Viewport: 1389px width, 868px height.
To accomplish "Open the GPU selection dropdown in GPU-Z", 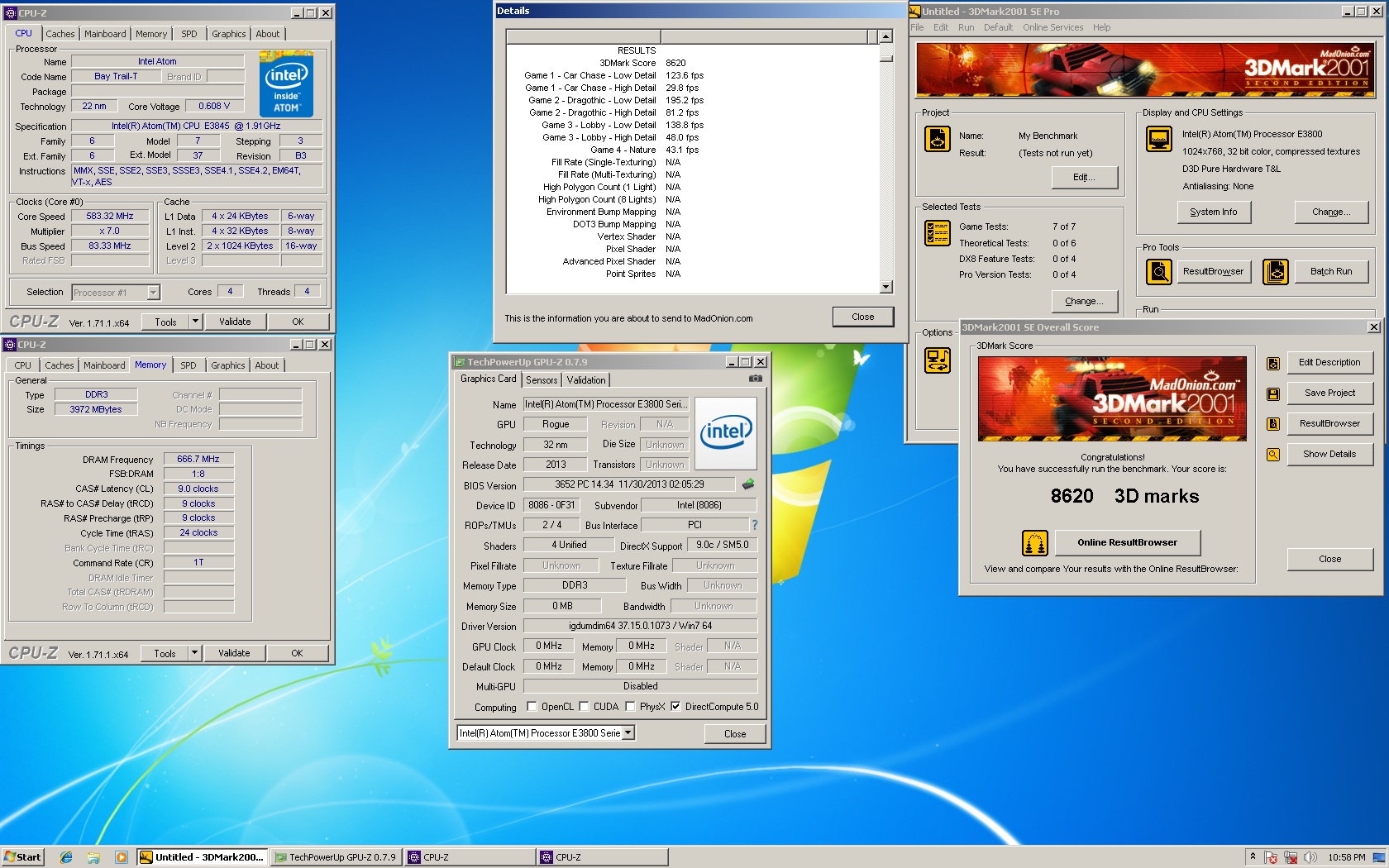I will pyautogui.click(x=628, y=733).
